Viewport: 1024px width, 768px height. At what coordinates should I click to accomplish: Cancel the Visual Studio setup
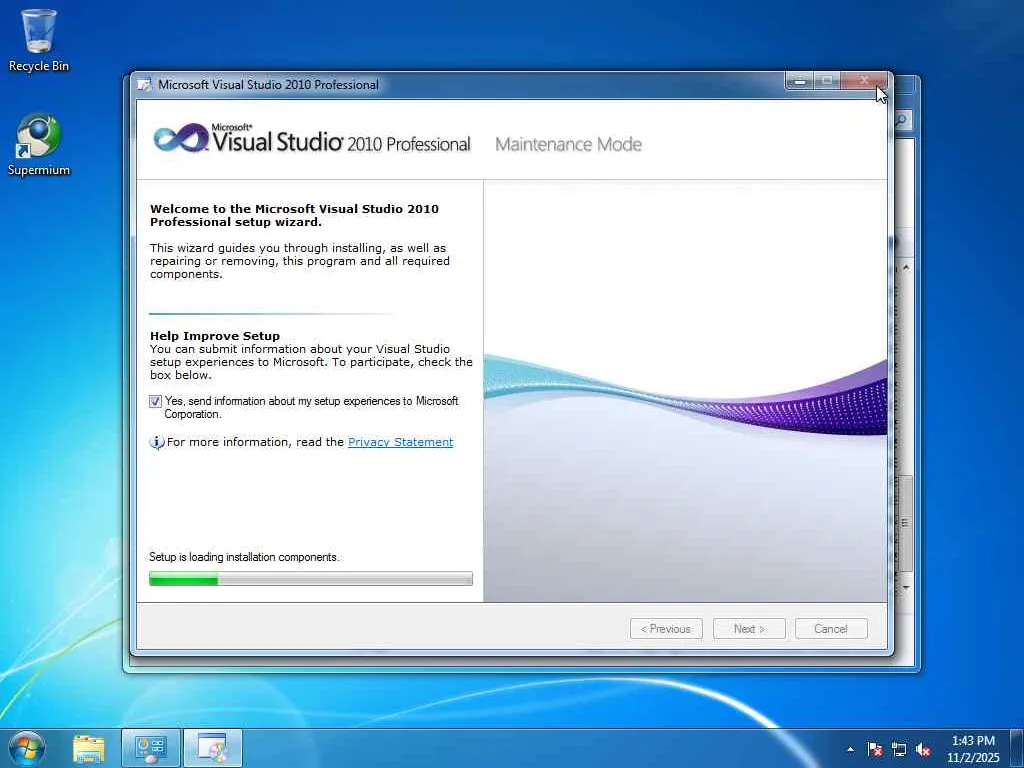point(831,629)
